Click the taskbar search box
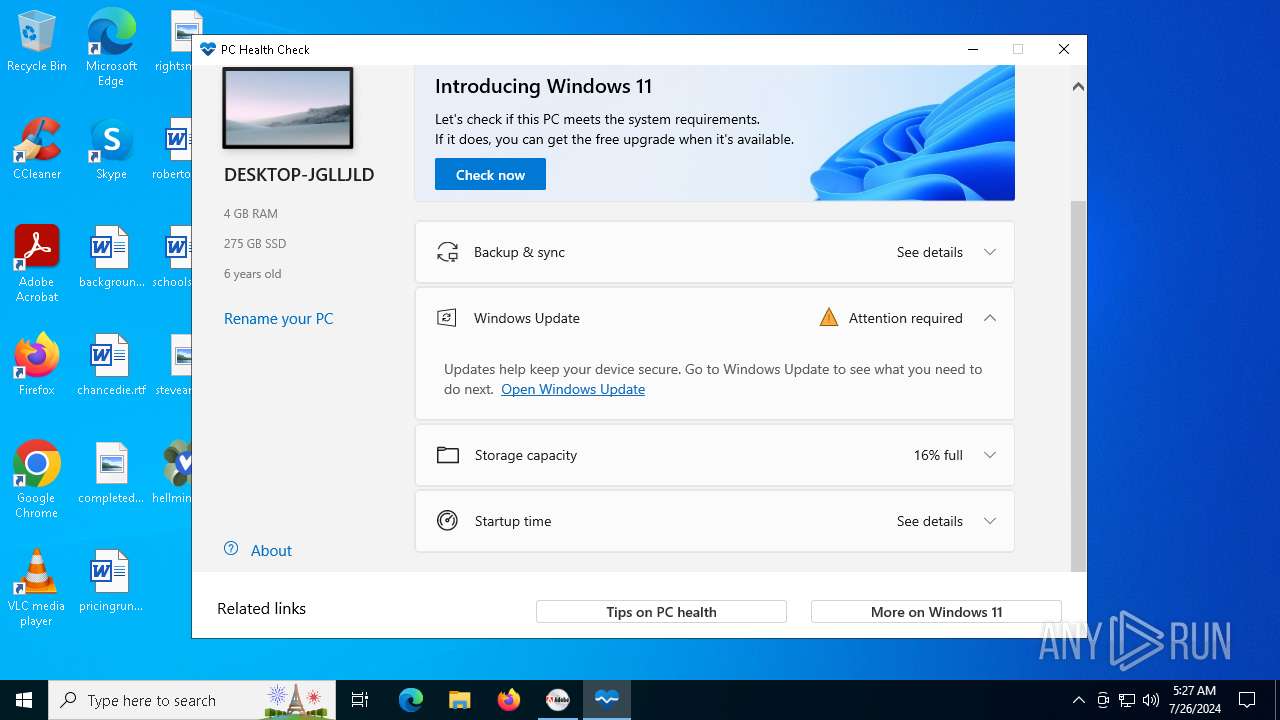 (192, 700)
